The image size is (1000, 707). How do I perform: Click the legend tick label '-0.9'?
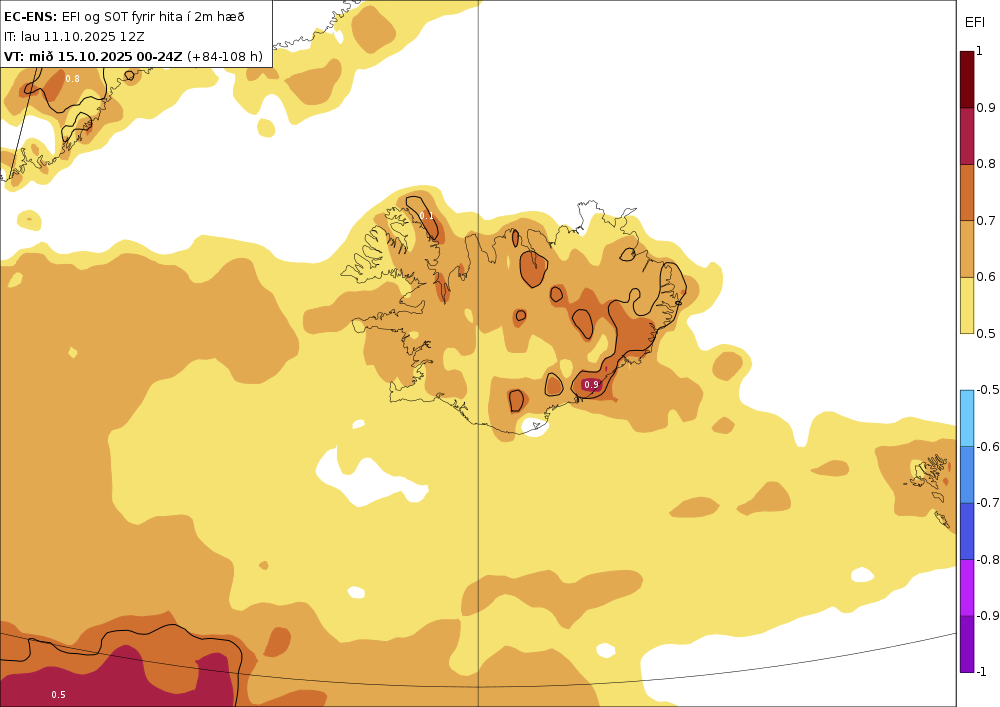click(x=988, y=615)
